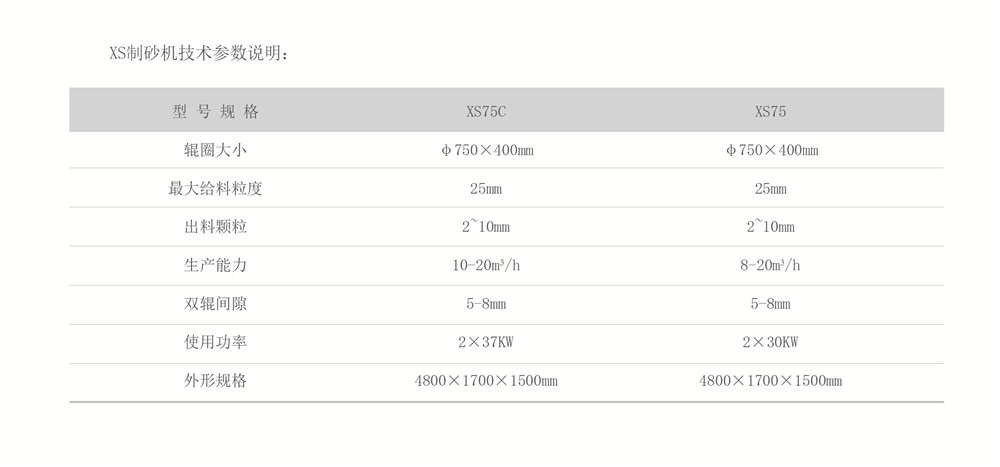Select the 外形规格 row label

(x=215, y=381)
